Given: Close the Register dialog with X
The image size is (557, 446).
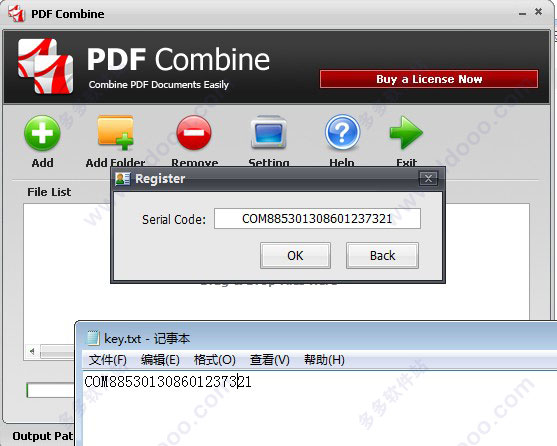Looking at the screenshot, I should 428,178.
